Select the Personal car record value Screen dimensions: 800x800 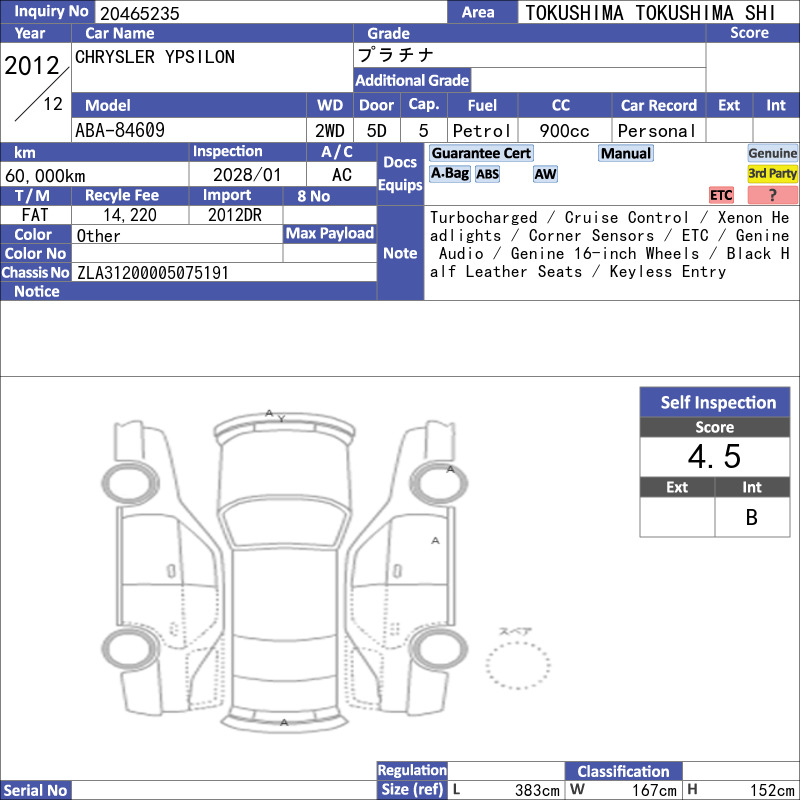[657, 131]
